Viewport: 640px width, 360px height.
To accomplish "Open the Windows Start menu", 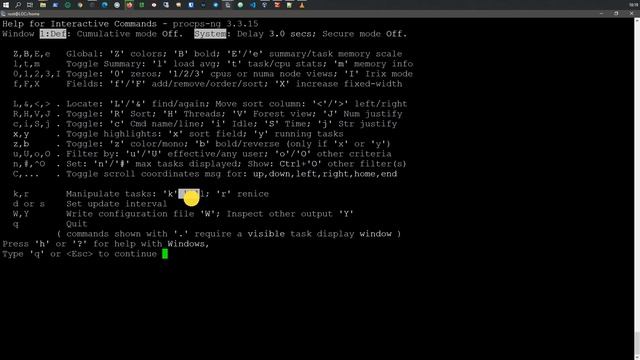I will pos(6,5).
